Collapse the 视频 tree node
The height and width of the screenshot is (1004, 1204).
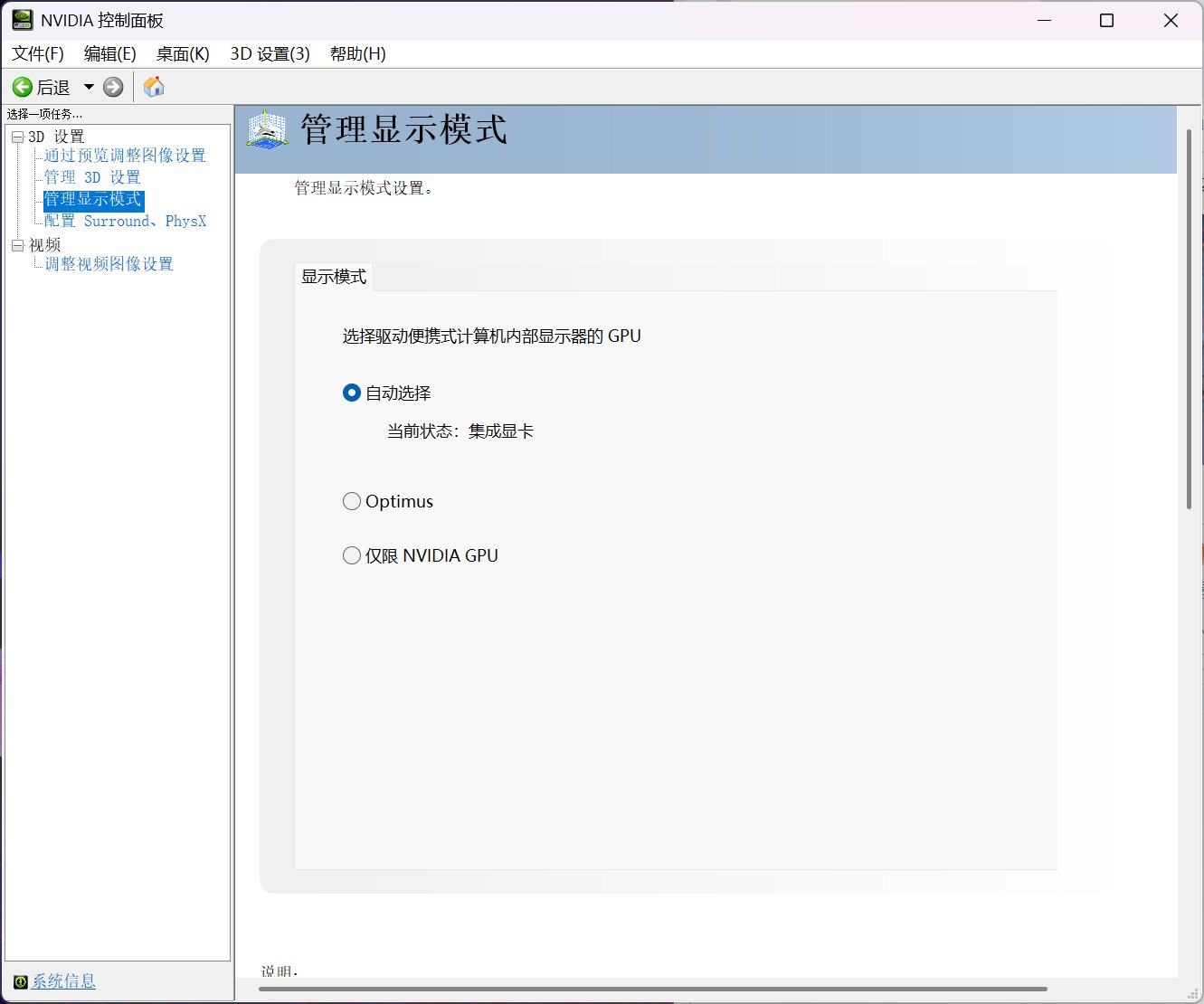[17, 245]
